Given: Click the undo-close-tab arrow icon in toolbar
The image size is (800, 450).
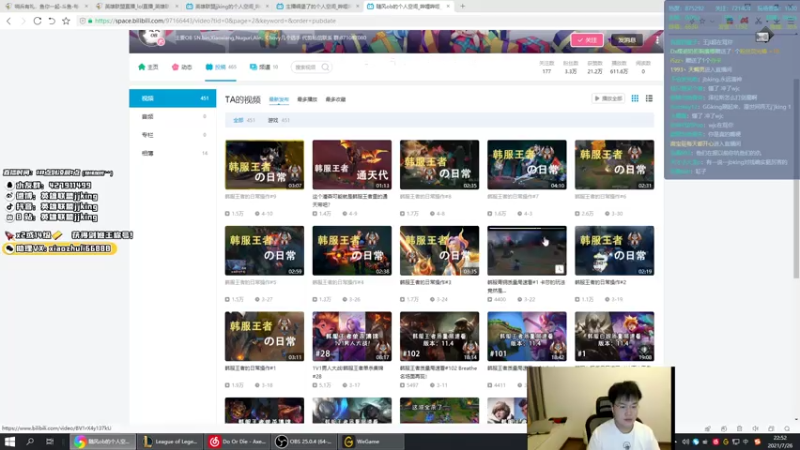Looking at the screenshot, I should (x=52, y=21).
